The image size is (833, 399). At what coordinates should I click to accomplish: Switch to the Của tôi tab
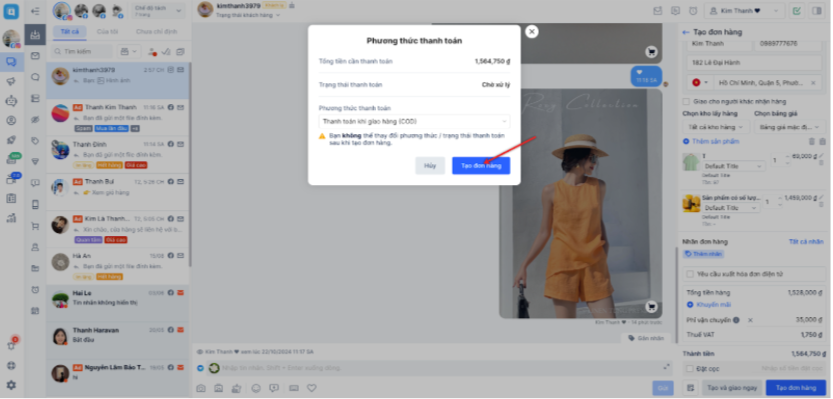(107, 32)
